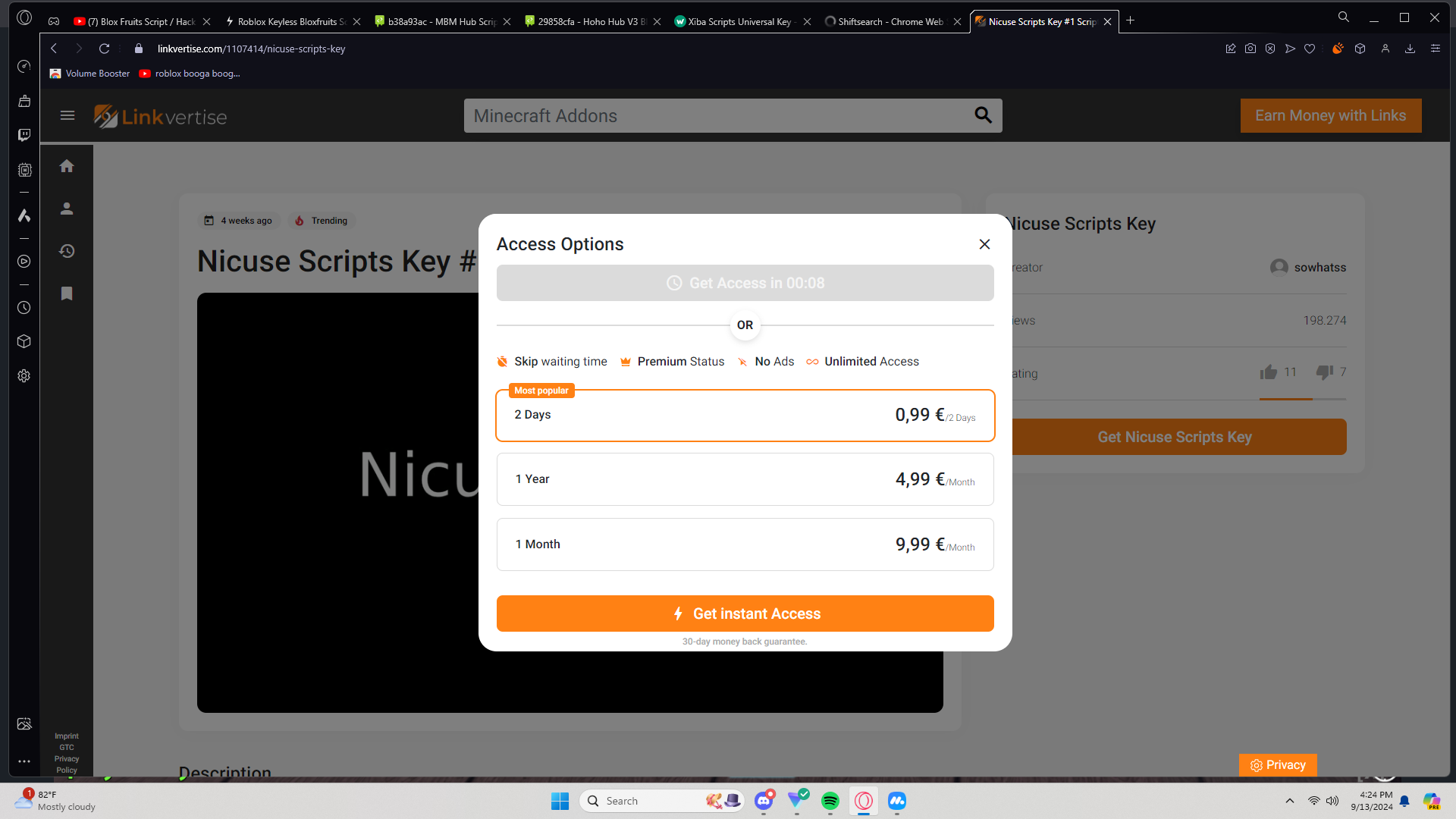The height and width of the screenshot is (819, 1456).
Task: Click Earn Money with Links button
Action: pyautogui.click(x=1331, y=115)
